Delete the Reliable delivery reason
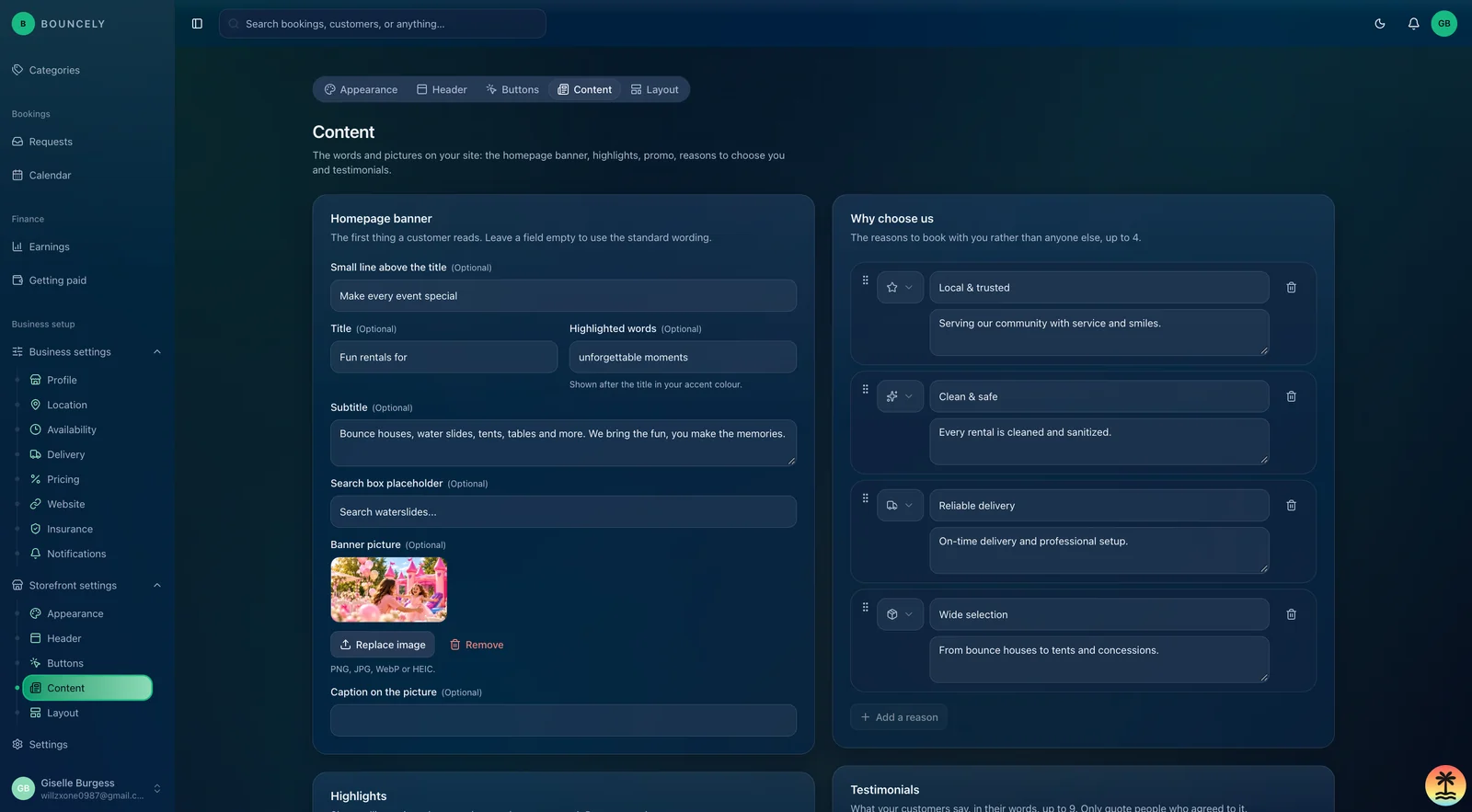Screen dimensions: 1472x812 point(1292,506)
